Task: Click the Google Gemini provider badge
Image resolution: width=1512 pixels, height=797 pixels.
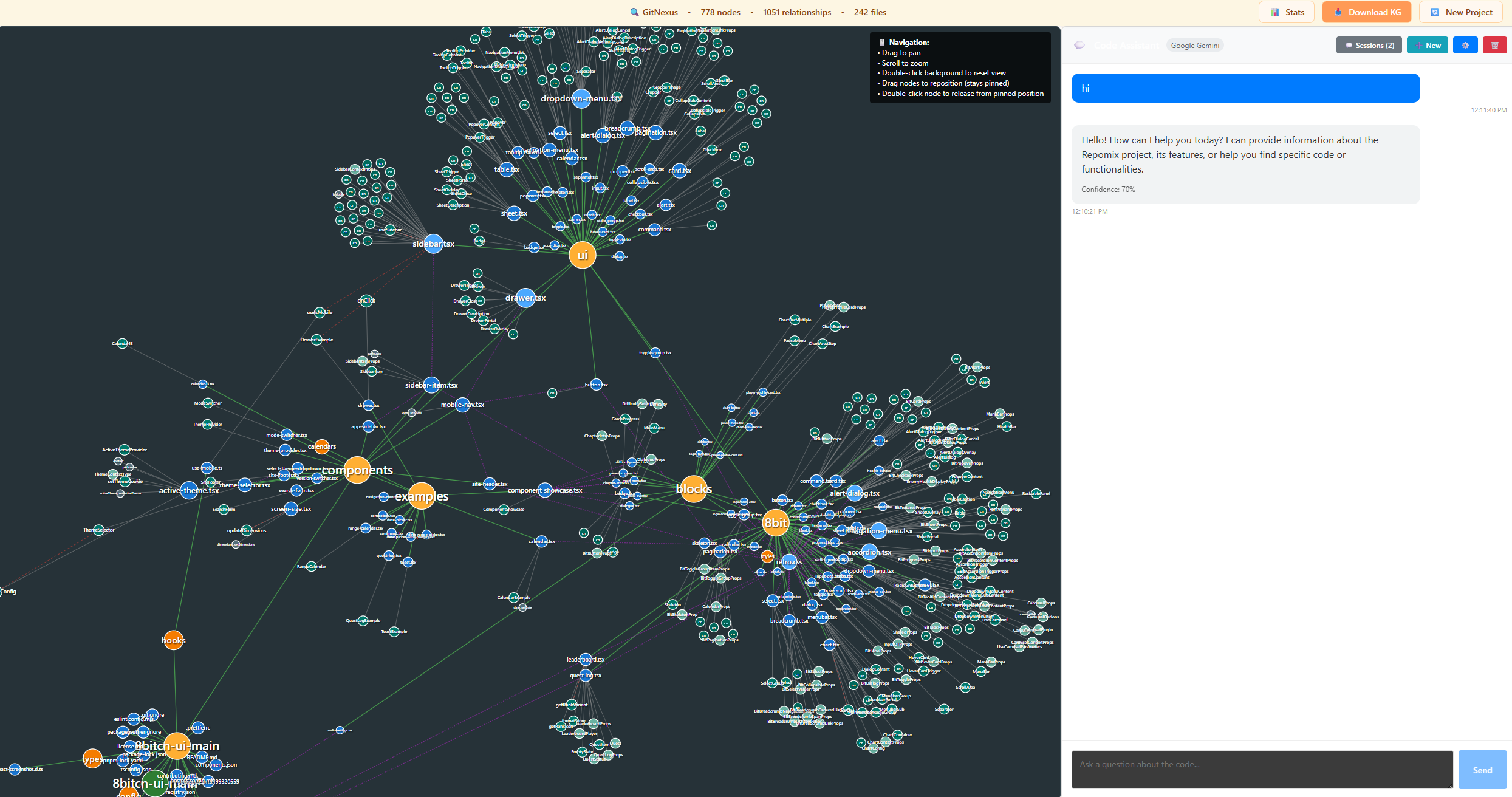Action: (x=1194, y=46)
